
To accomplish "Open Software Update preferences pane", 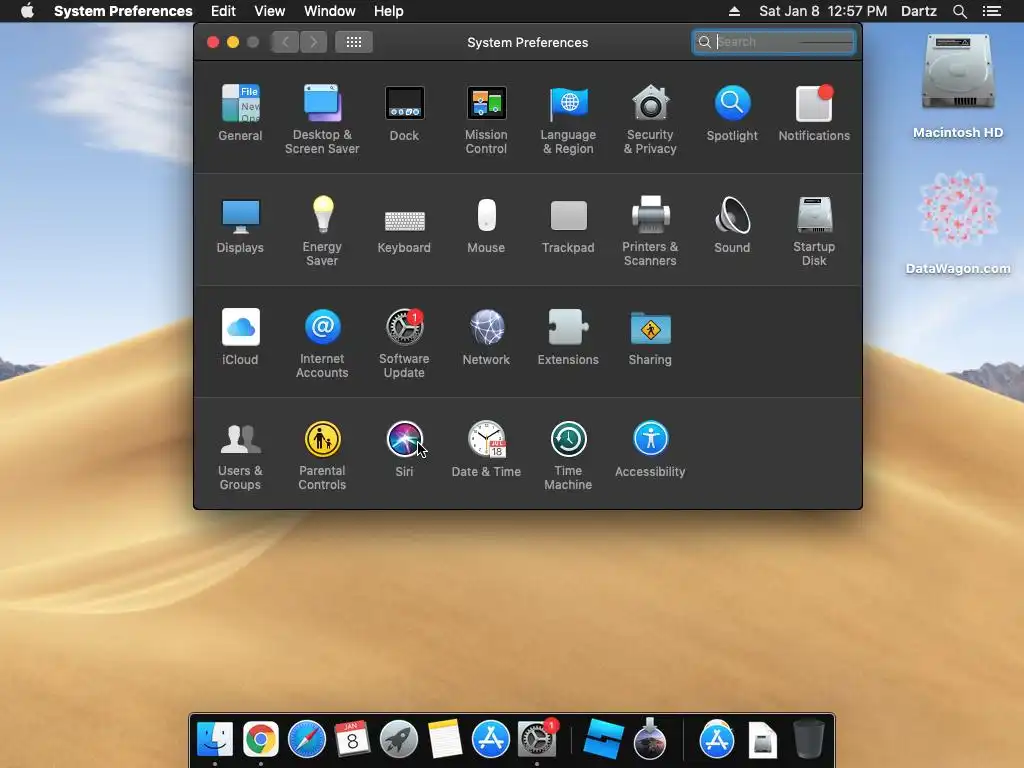I will click(404, 344).
